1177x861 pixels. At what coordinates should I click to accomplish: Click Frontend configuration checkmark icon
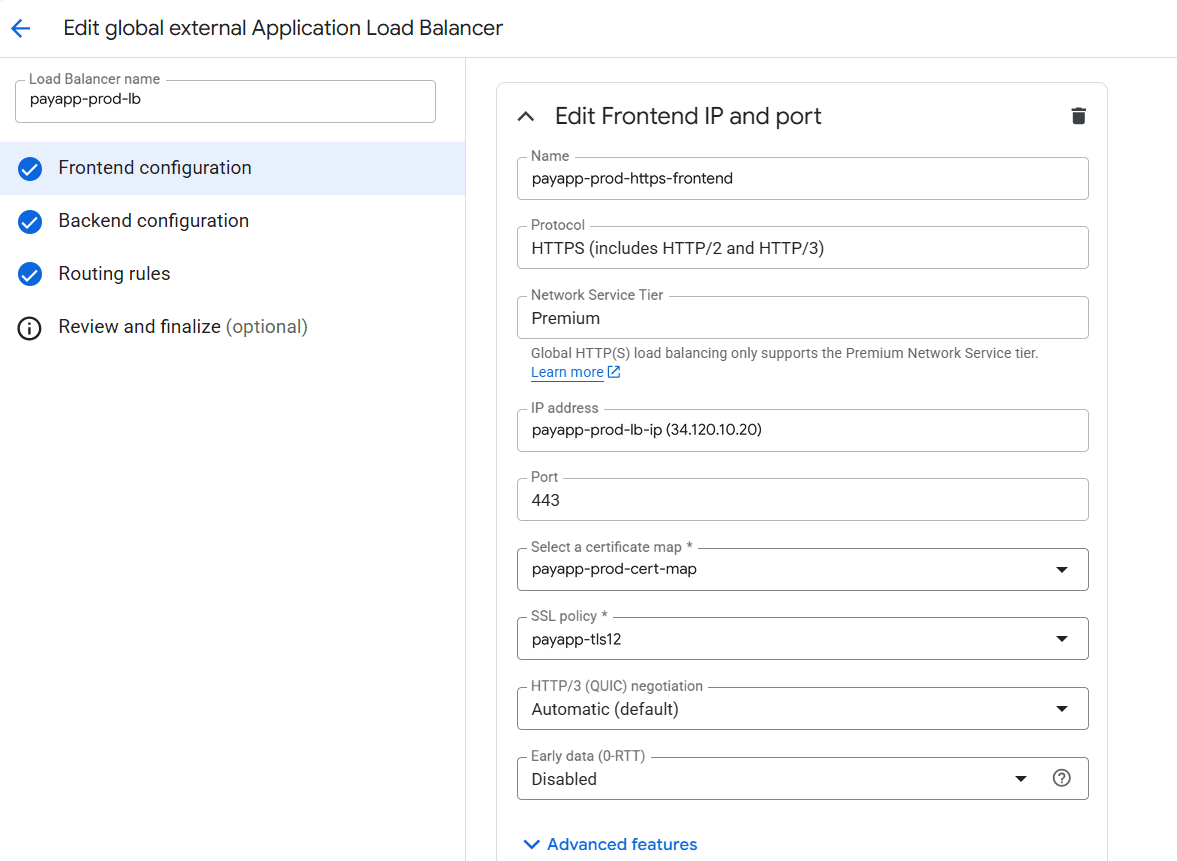click(x=30, y=169)
